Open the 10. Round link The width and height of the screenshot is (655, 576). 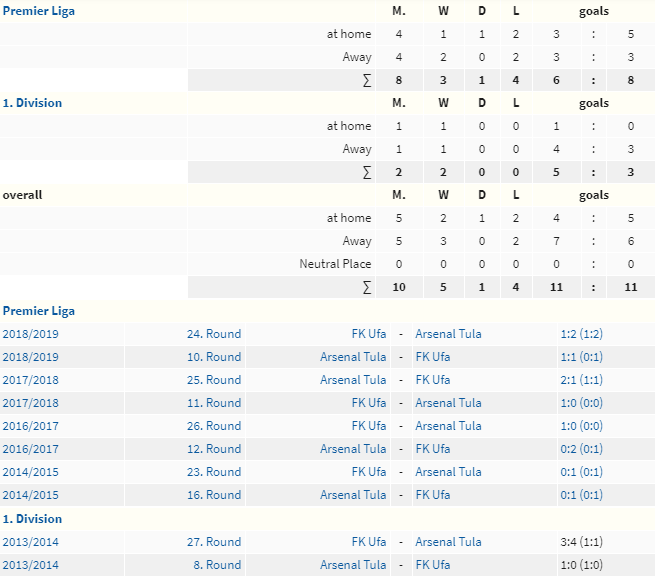[x=214, y=357]
